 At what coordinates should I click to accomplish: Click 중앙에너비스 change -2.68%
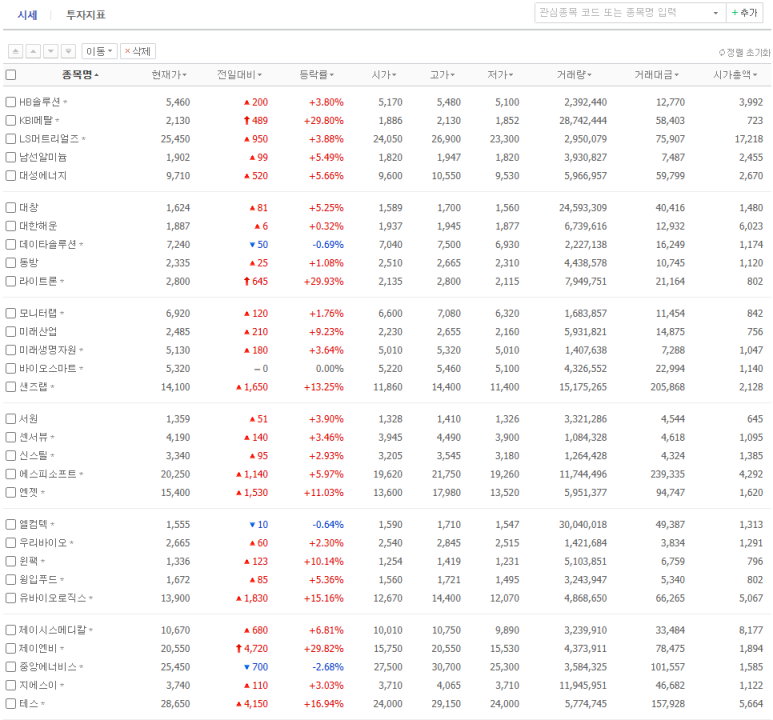[328, 667]
